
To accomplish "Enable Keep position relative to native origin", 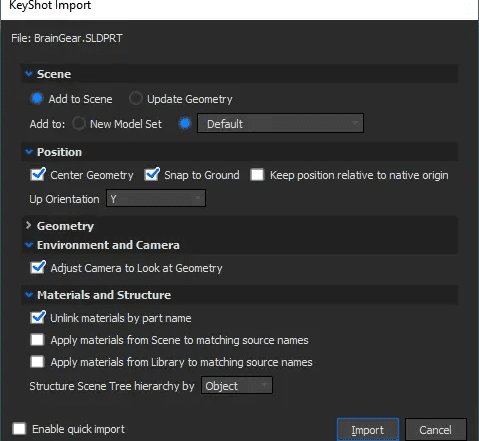I will pyautogui.click(x=257, y=175).
